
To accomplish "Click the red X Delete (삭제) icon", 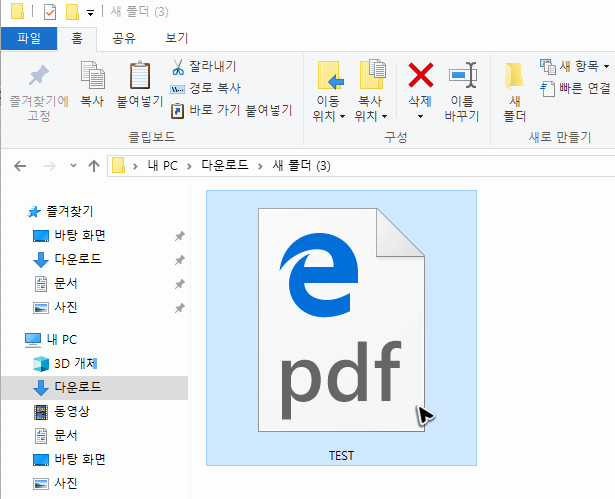I will click(x=420, y=75).
